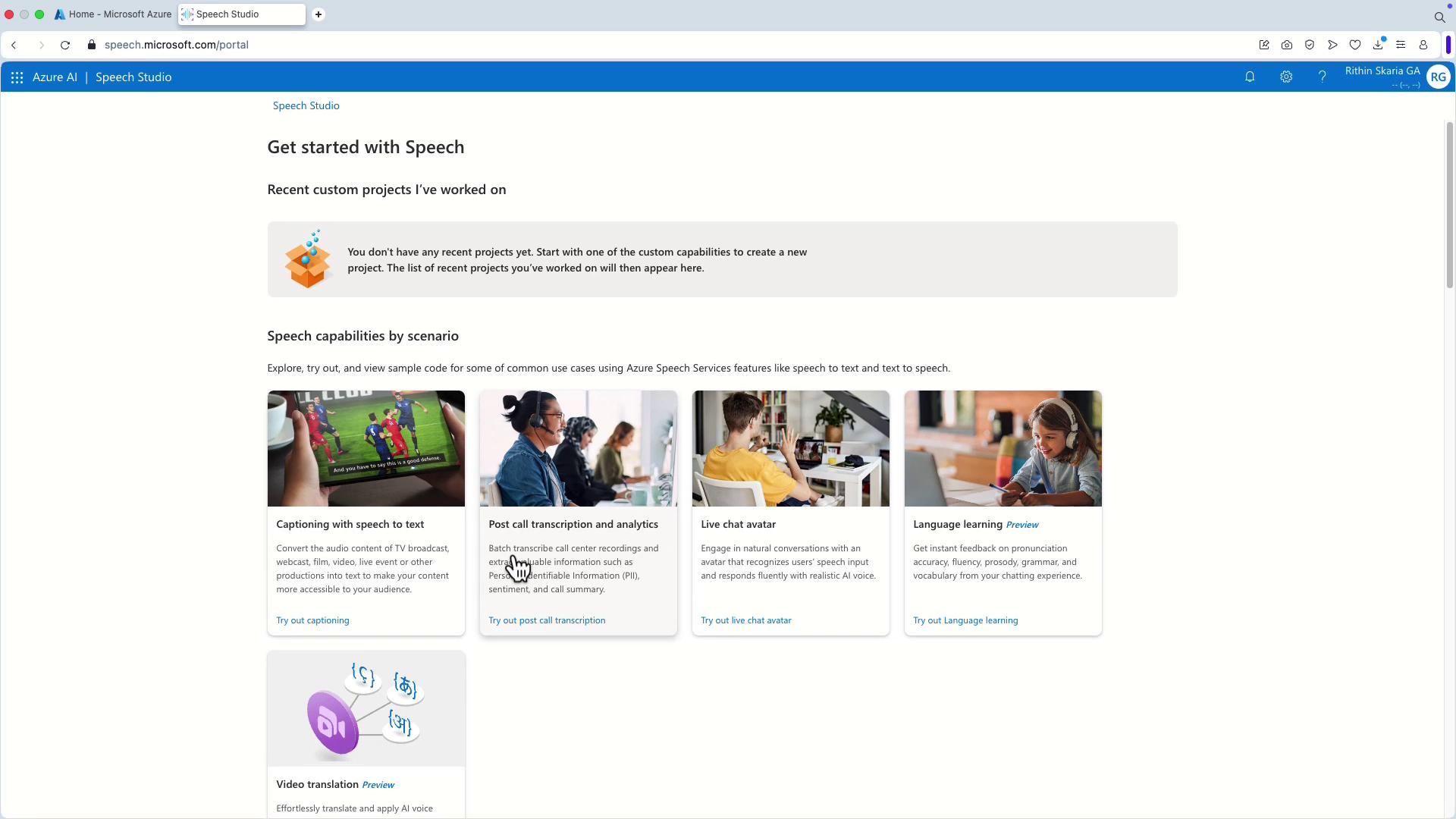This screenshot has height=819, width=1456.
Task: Click the Try out Language learning link
Action: point(965,620)
